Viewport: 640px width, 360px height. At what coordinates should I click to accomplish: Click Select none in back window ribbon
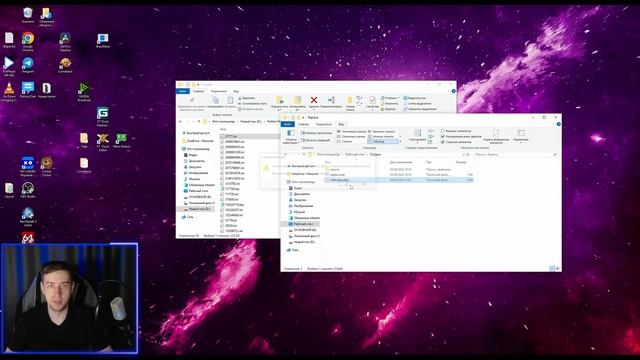click(x=417, y=104)
